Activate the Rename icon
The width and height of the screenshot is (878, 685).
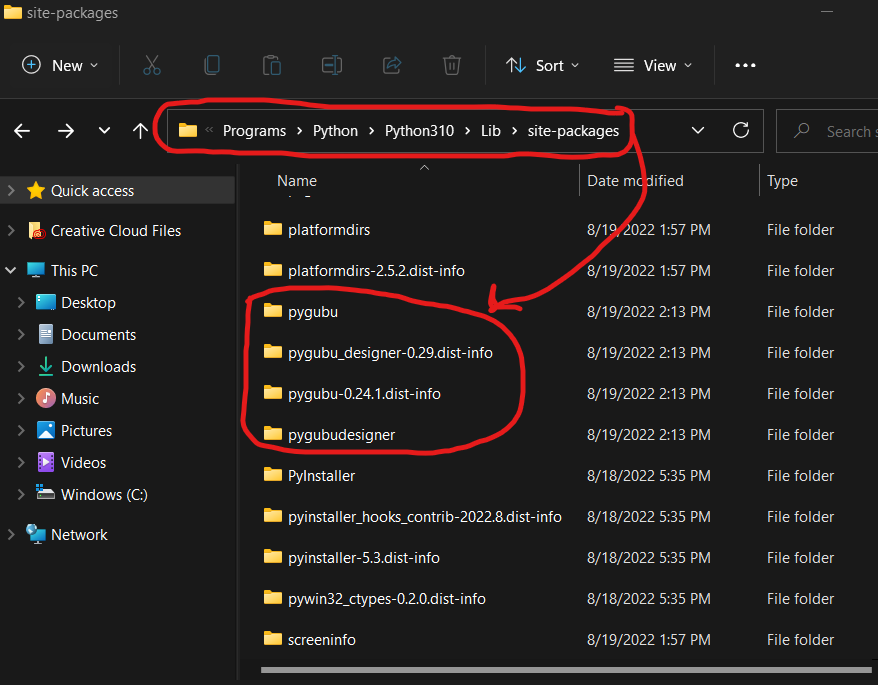tap(331, 65)
